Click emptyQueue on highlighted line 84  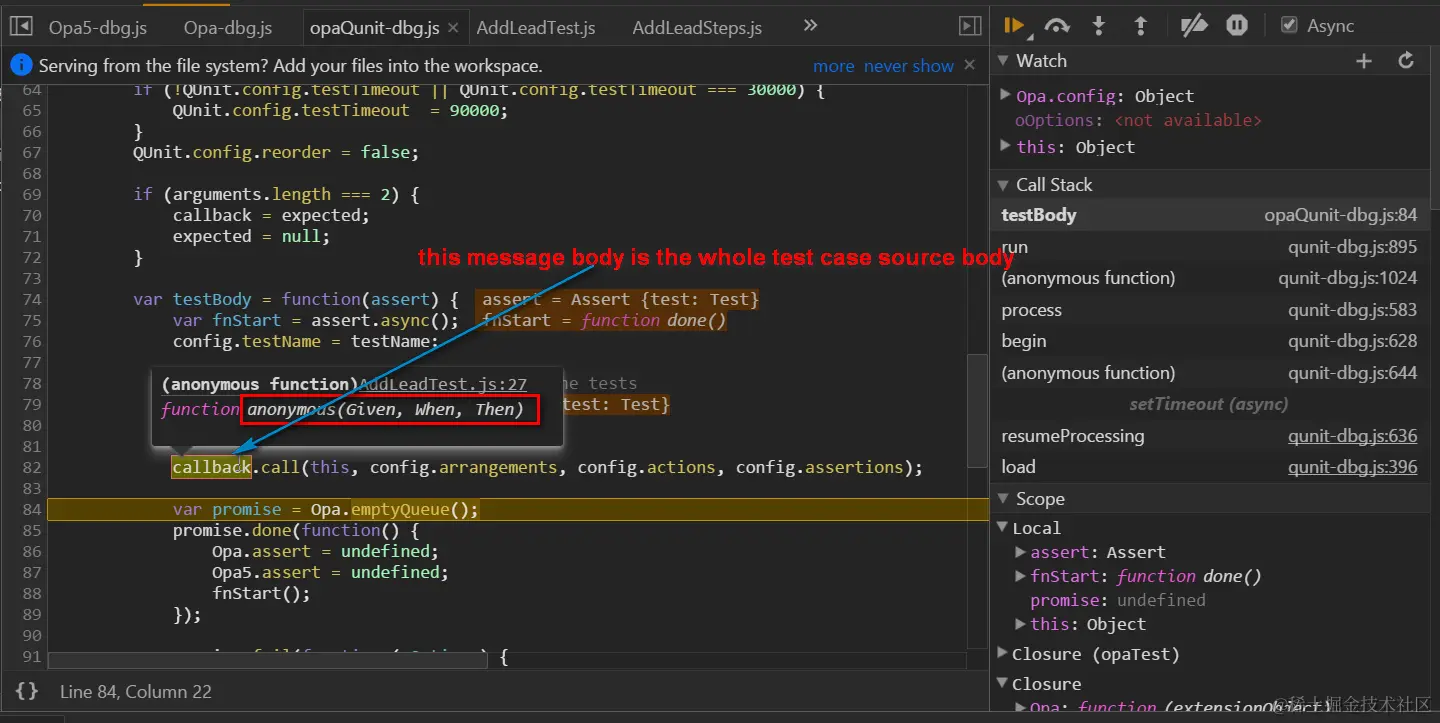click(400, 509)
